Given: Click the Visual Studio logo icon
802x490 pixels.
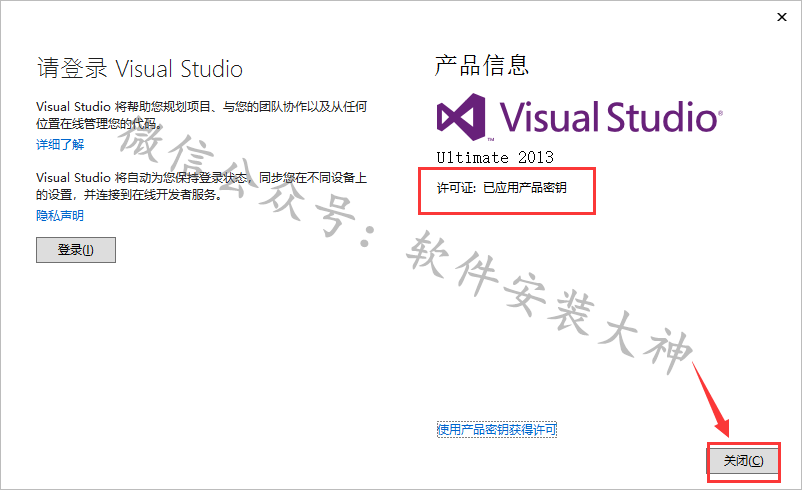Looking at the screenshot, I should [461, 117].
